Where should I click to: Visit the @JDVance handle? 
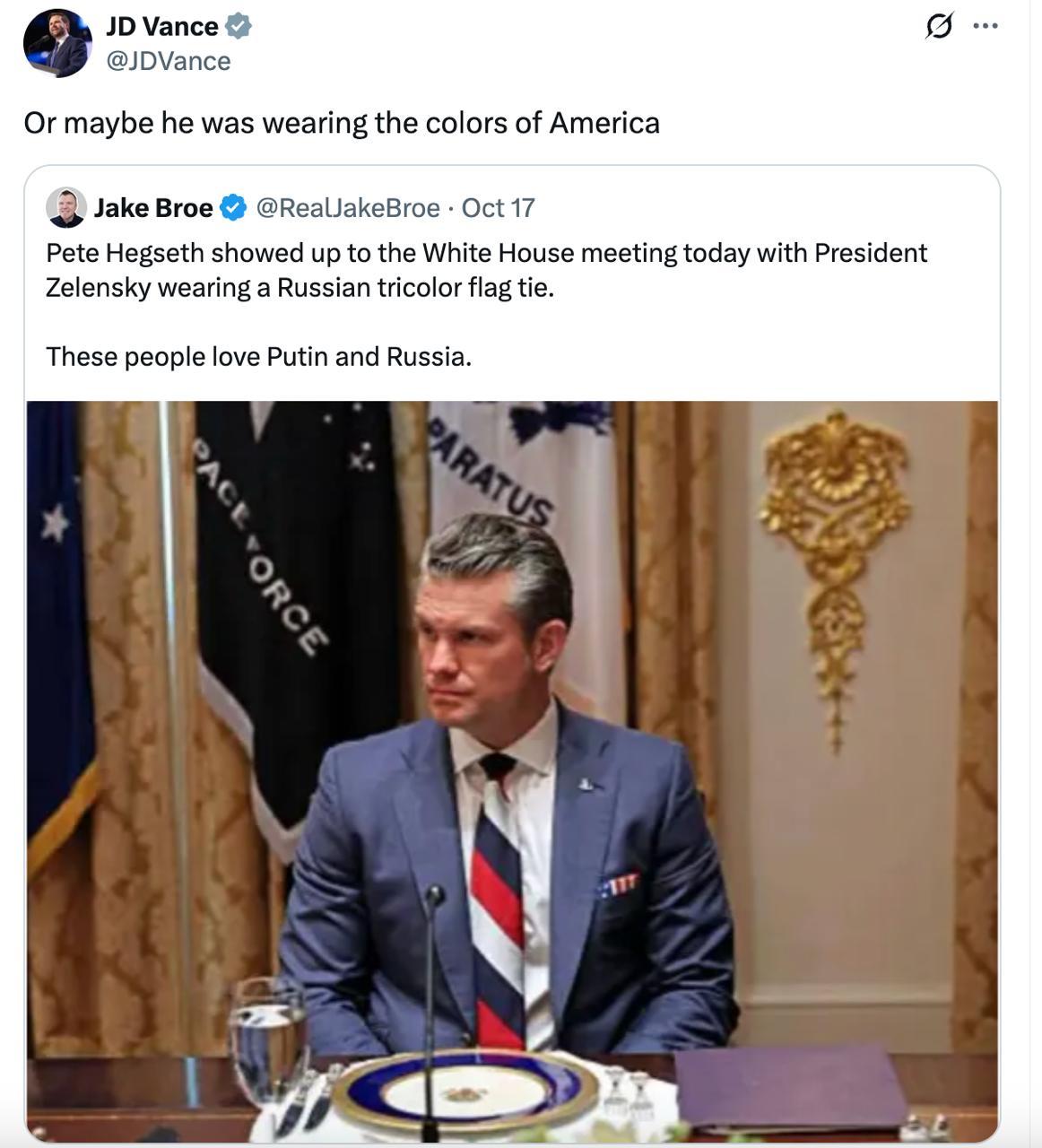[x=169, y=61]
